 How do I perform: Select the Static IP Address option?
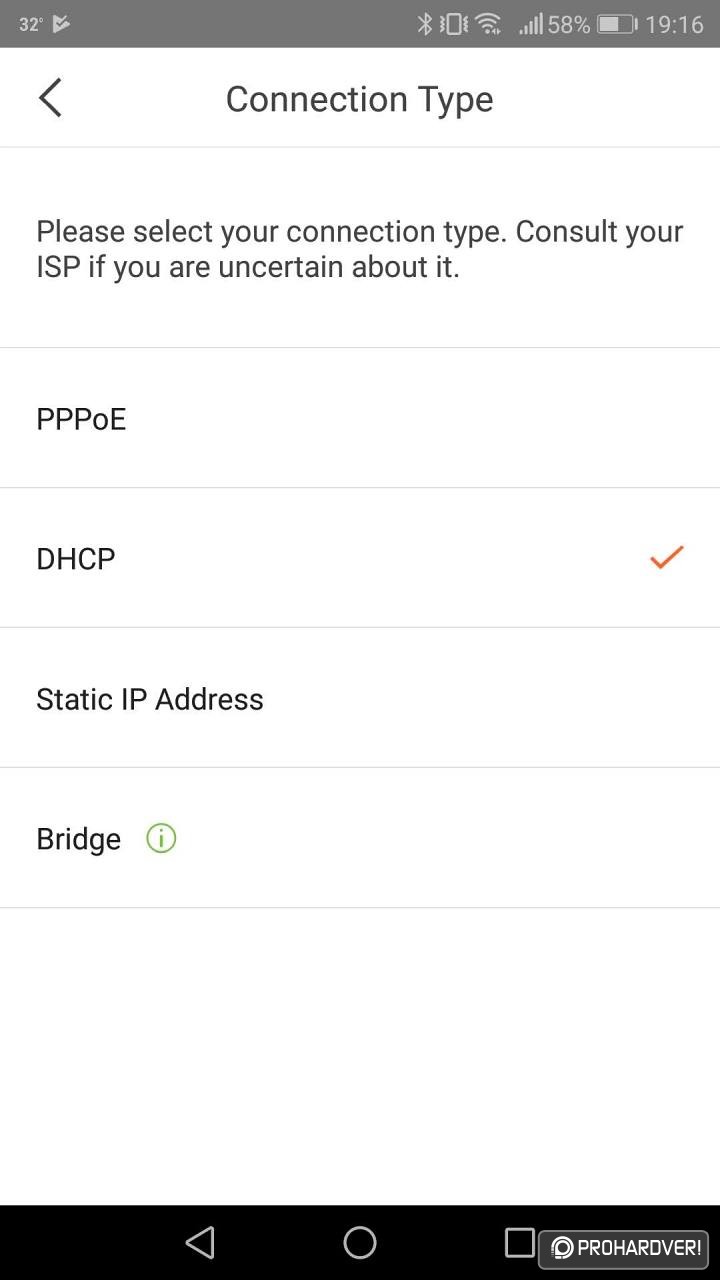360,698
